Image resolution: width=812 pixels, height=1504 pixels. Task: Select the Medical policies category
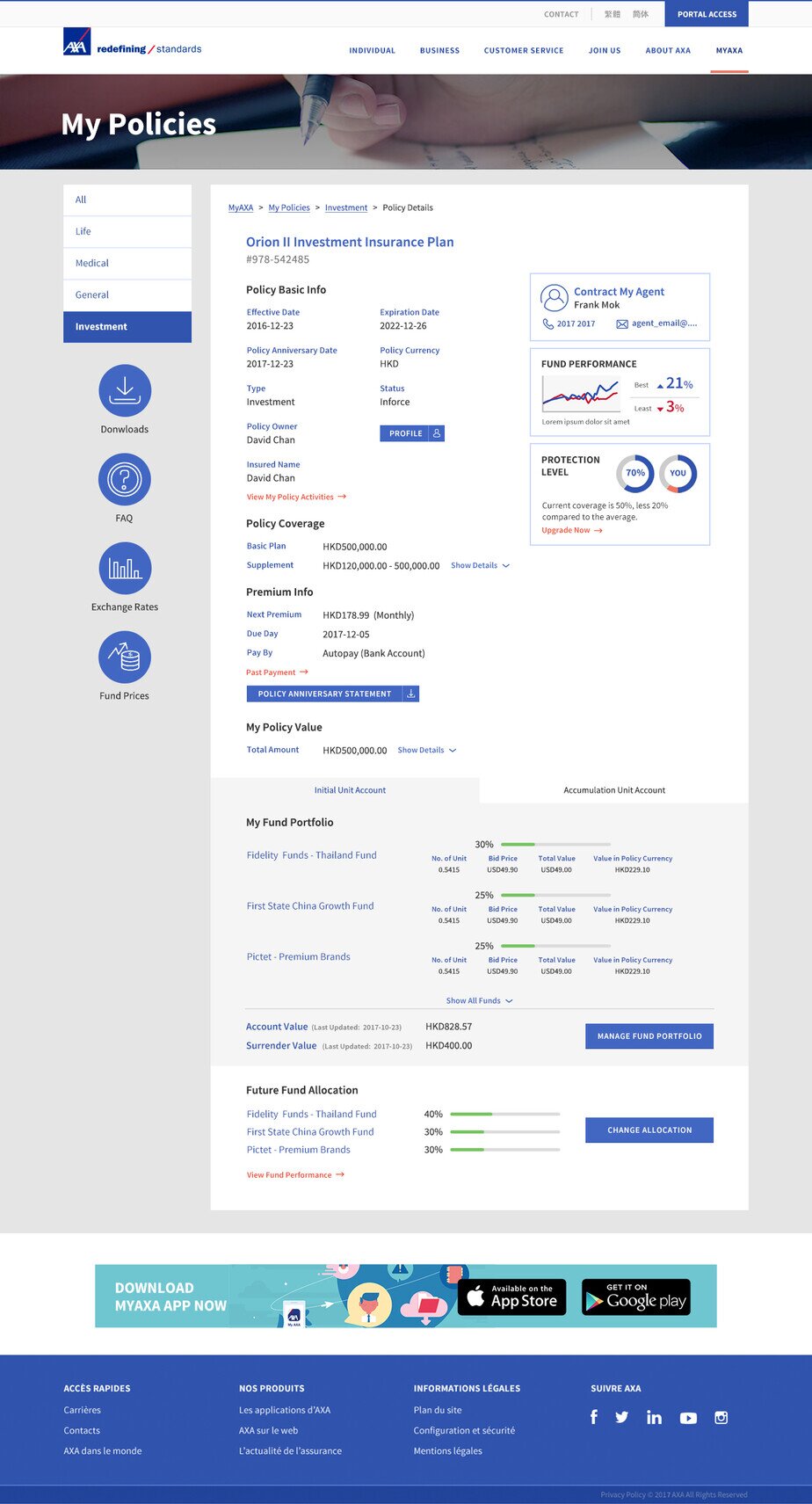pyautogui.click(x=127, y=263)
